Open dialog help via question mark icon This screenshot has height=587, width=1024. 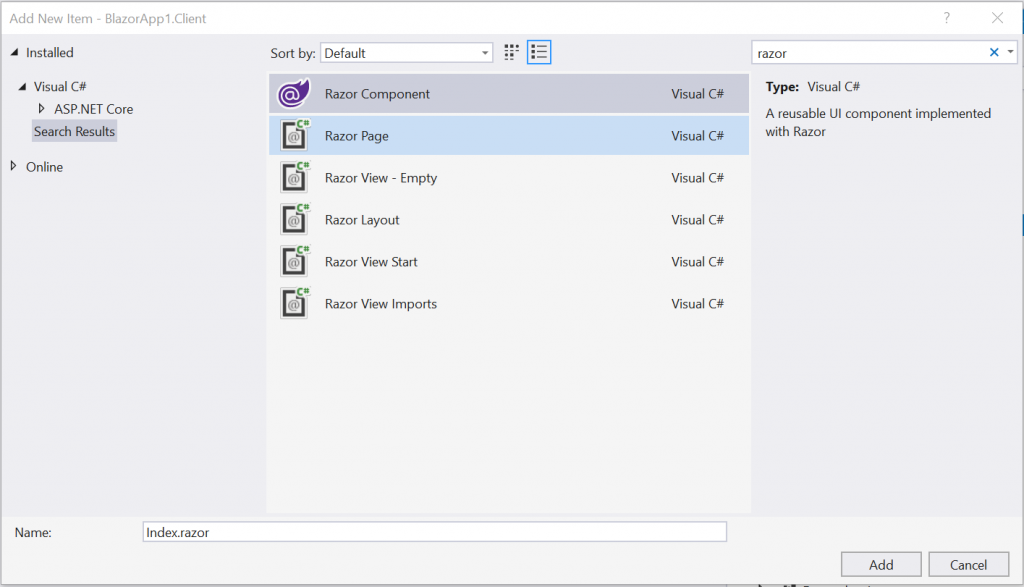(947, 18)
